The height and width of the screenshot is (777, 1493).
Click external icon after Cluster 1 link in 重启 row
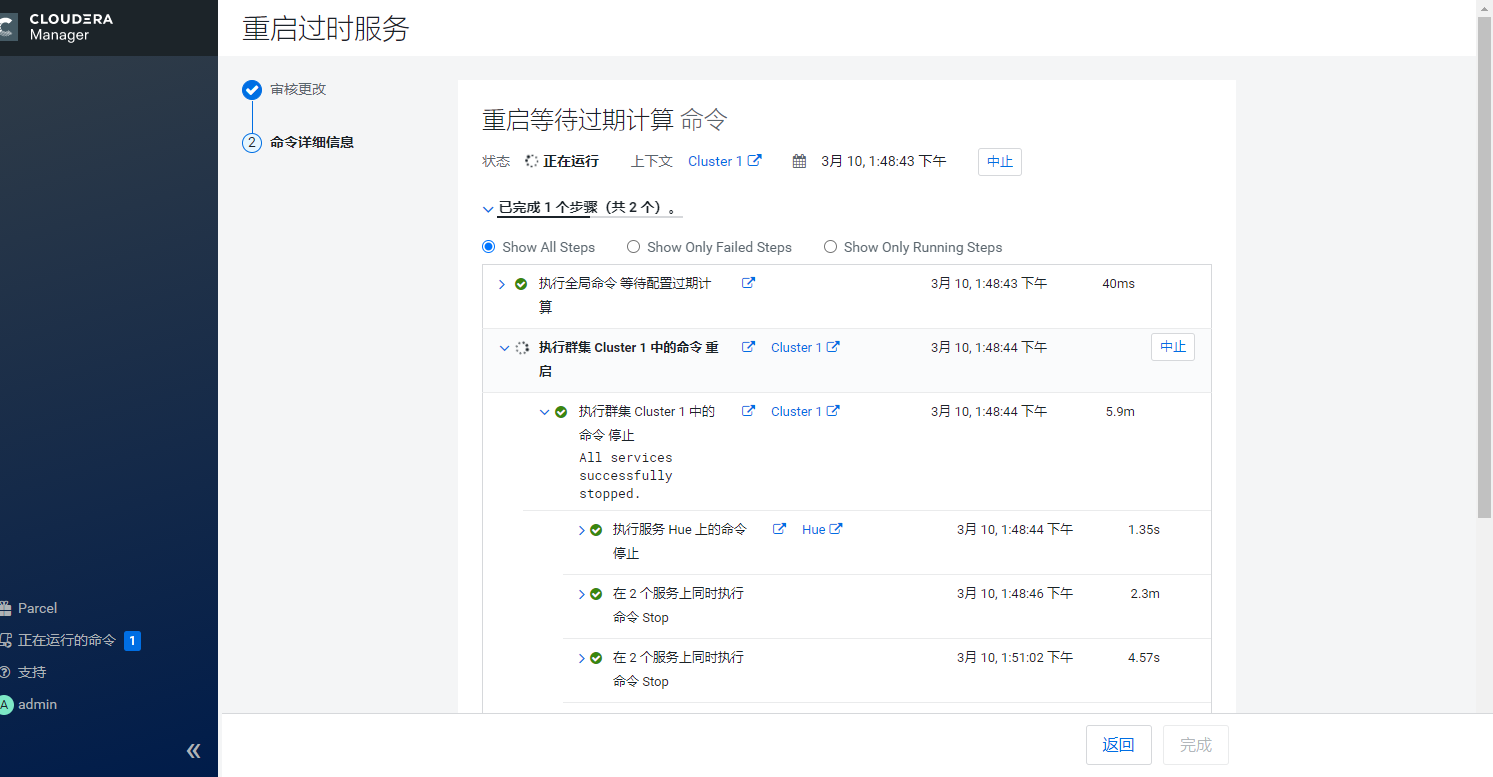tap(833, 347)
